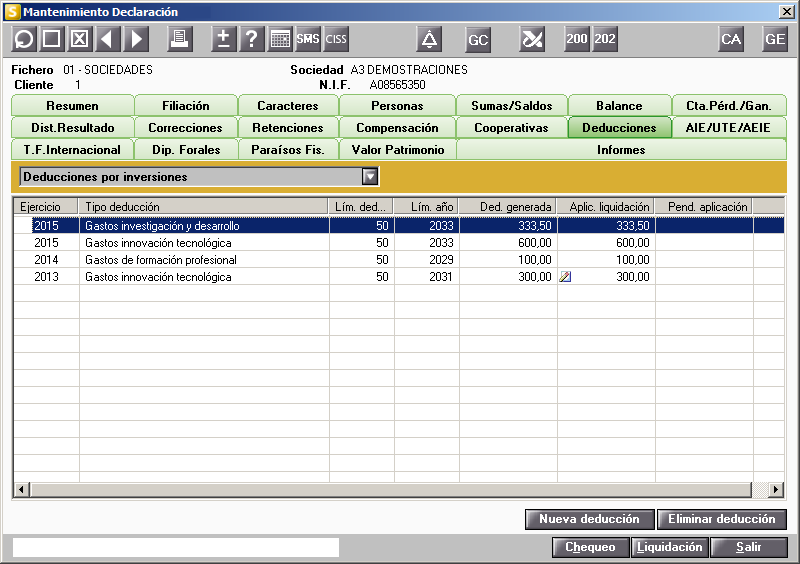Click edit pencil icon in 2013 row
This screenshot has height=564, width=800.
(565, 277)
